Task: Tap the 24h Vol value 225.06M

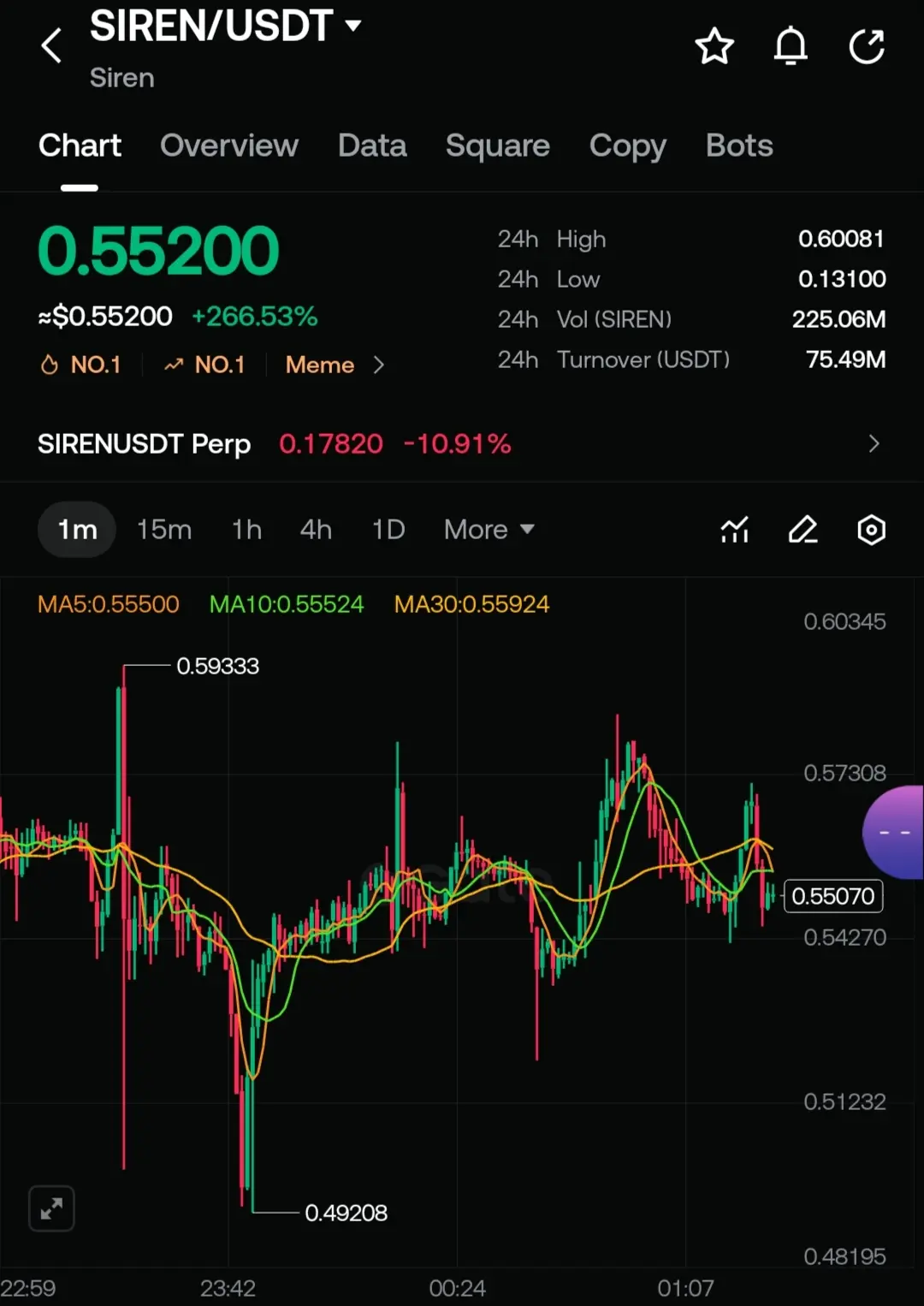Action: 838,319
